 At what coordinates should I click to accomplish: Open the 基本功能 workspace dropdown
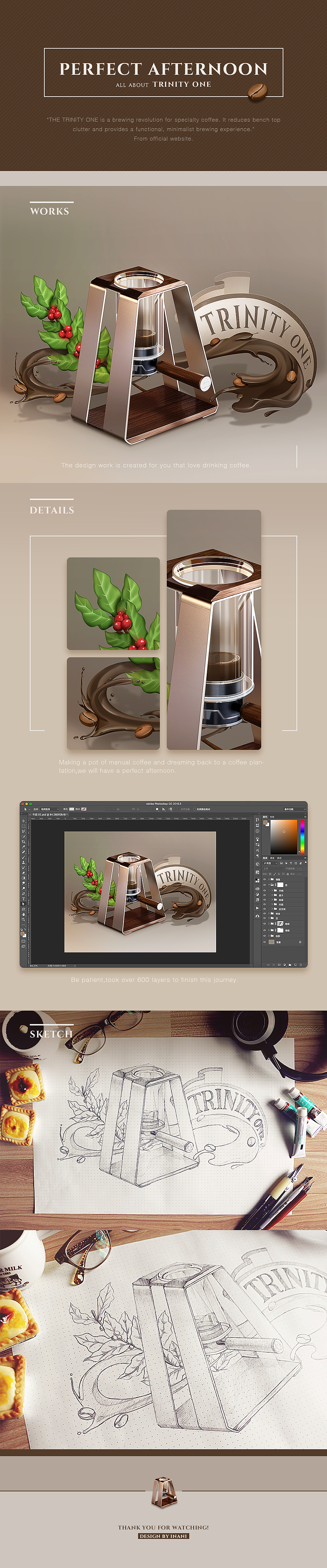point(295,809)
